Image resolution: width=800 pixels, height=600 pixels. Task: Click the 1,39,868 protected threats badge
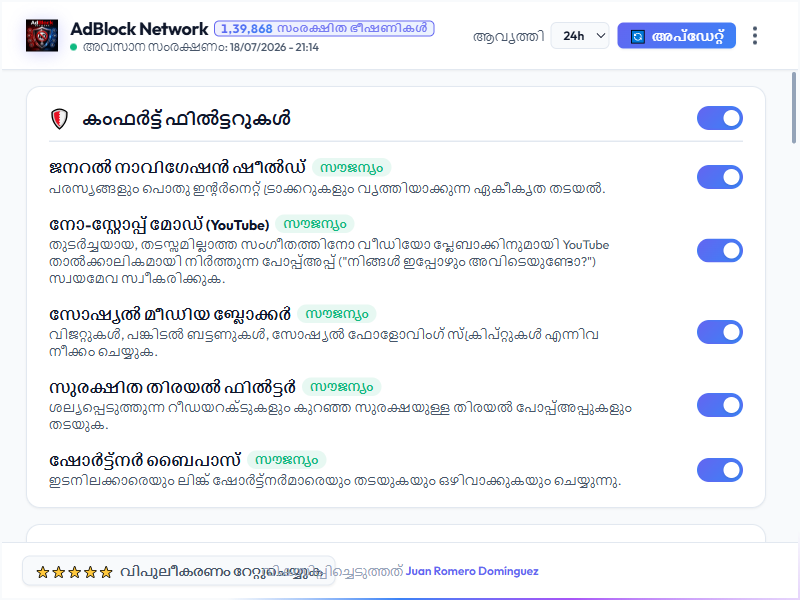coord(324,29)
